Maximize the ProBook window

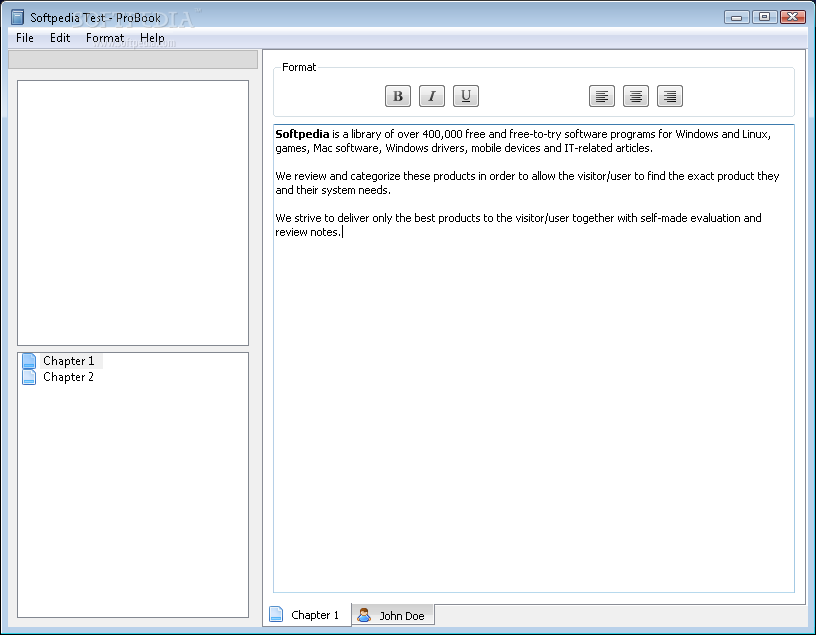764,17
